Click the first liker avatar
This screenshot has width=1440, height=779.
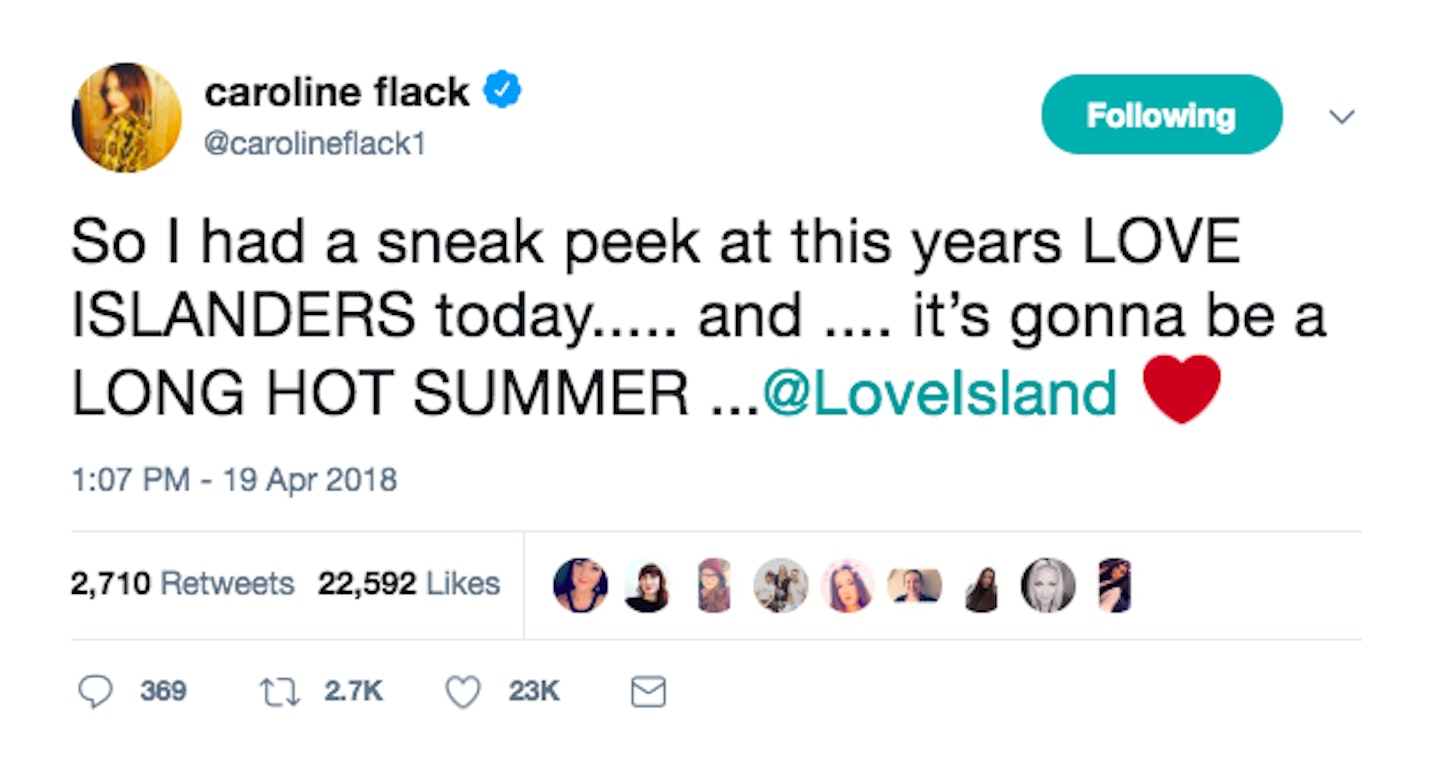[580, 585]
